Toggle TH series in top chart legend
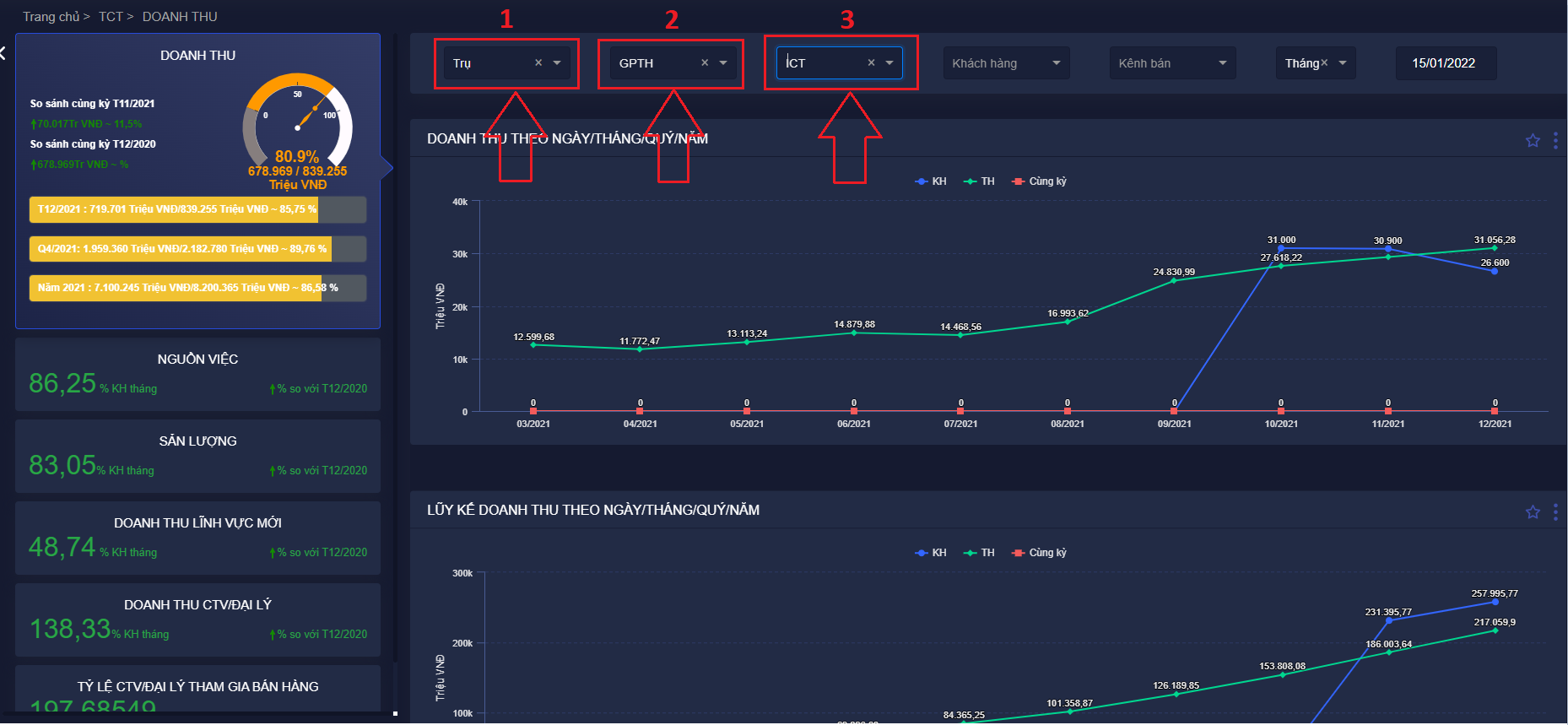The height and width of the screenshot is (725, 1568). click(980, 181)
